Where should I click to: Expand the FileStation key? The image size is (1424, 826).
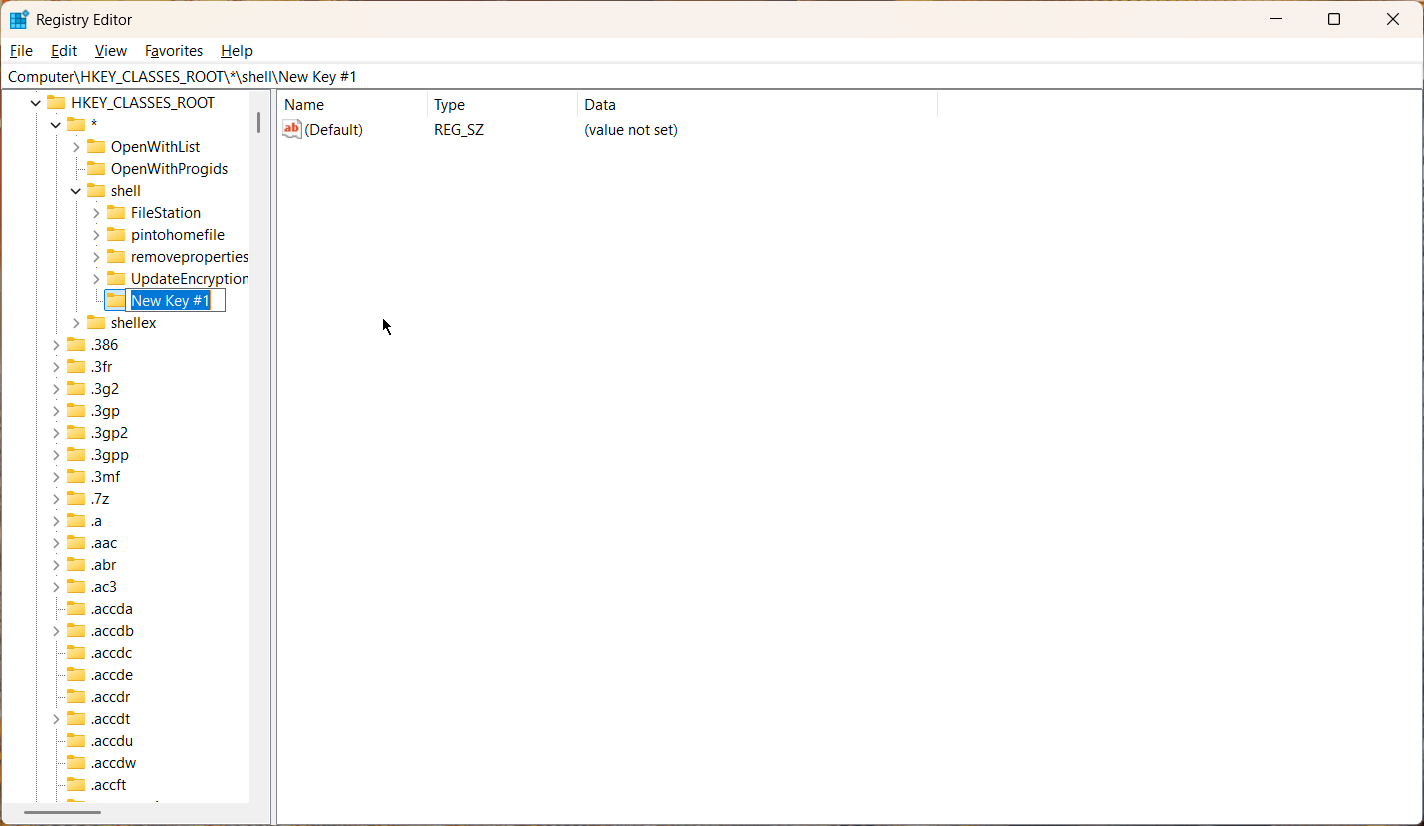(96, 213)
